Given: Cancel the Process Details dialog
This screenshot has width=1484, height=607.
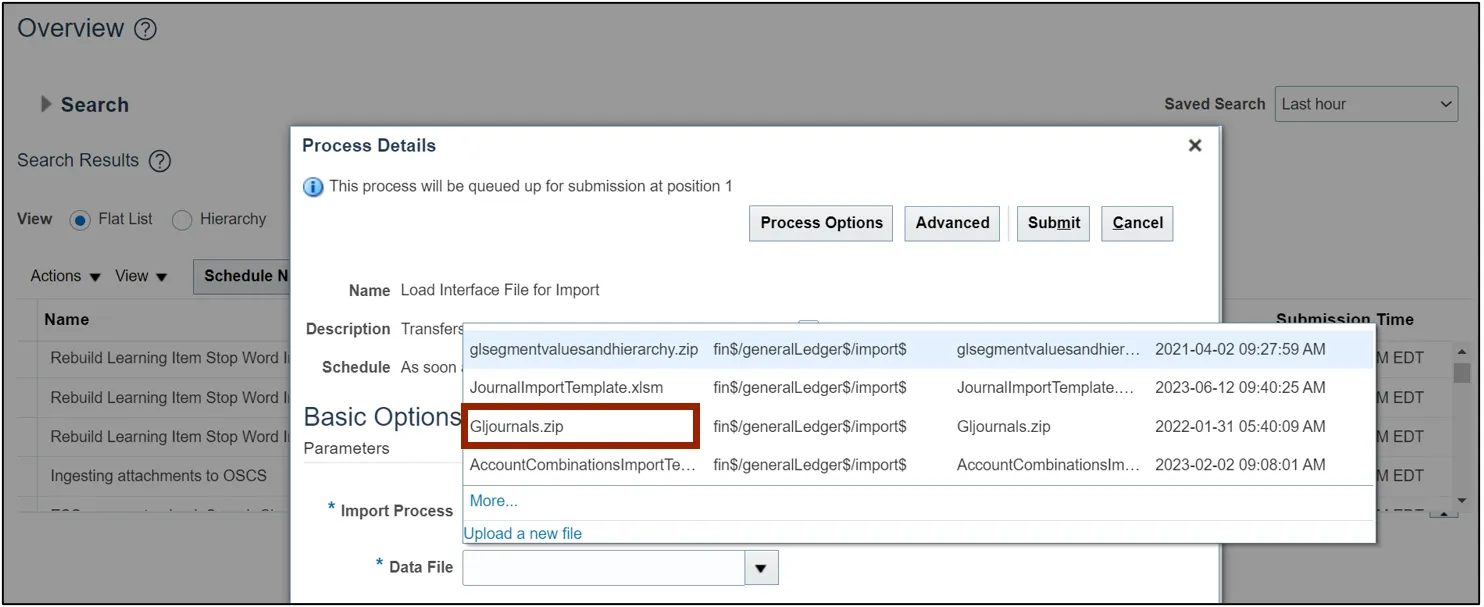Looking at the screenshot, I should pos(1137,223).
